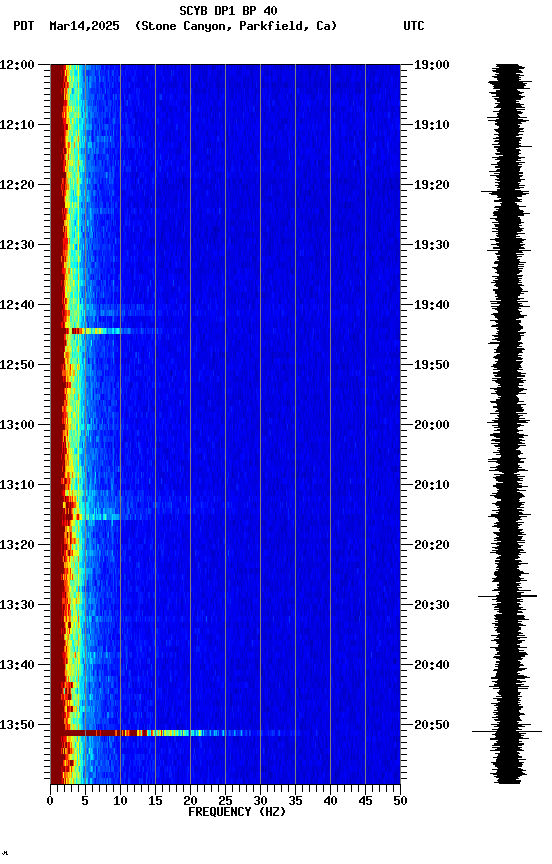Click the 0 Hz frequency tick label
The width and height of the screenshot is (552, 864).
(50, 801)
